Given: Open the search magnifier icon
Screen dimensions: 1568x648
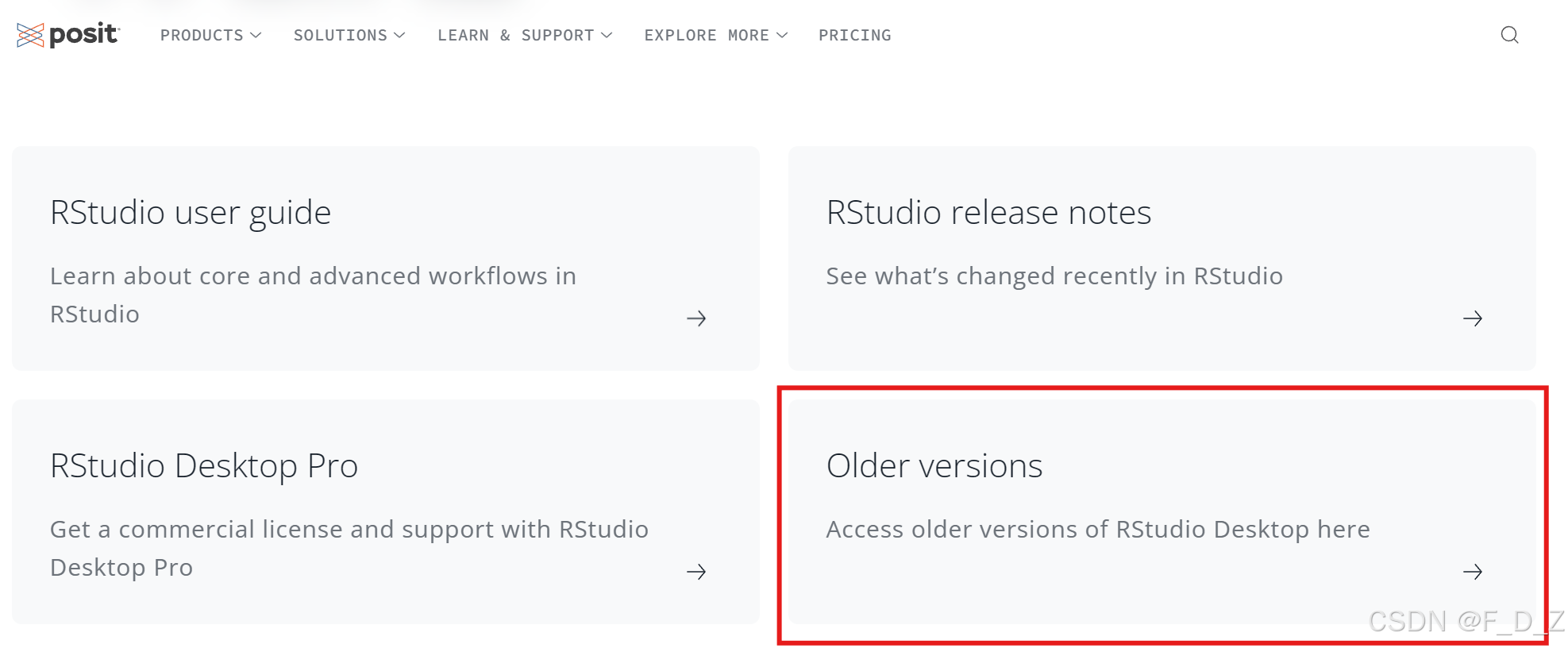Looking at the screenshot, I should tap(1509, 35).
